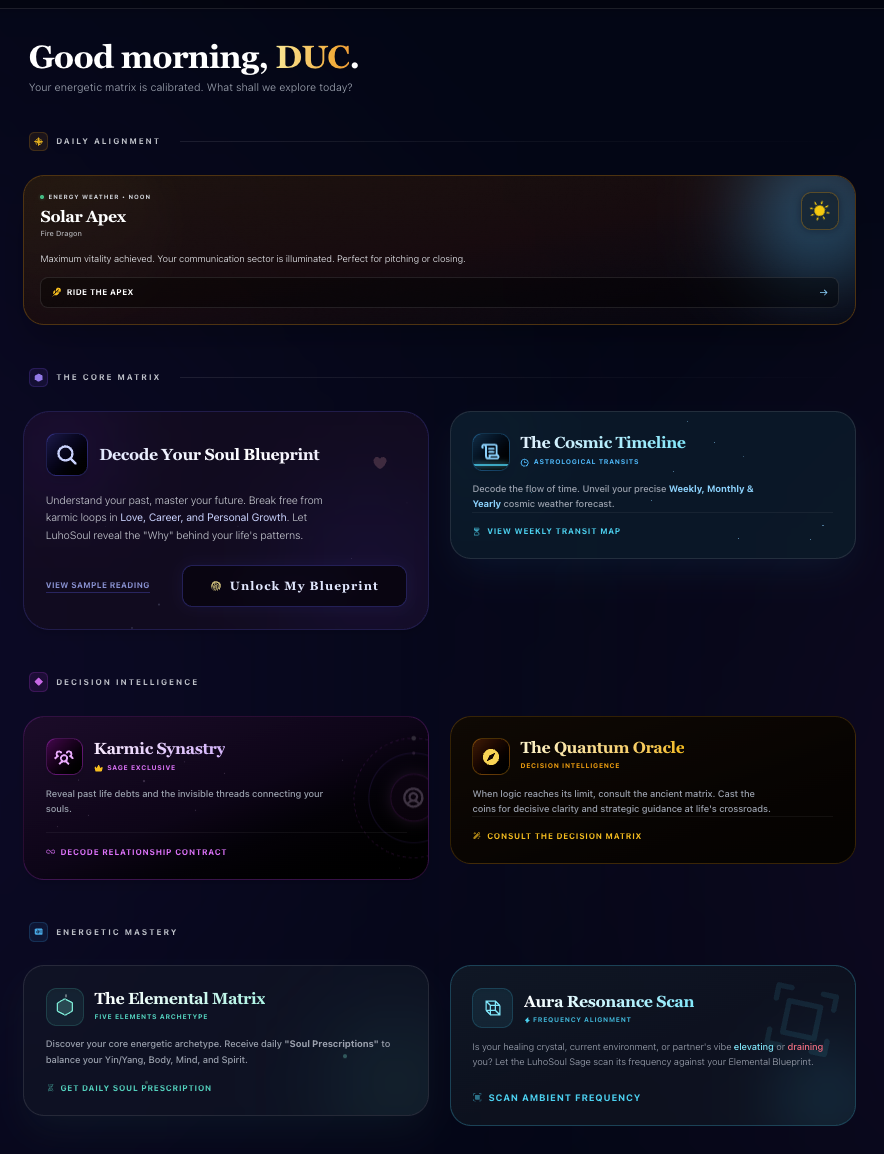Click the Daily Alignment section star icon

(x=38, y=141)
